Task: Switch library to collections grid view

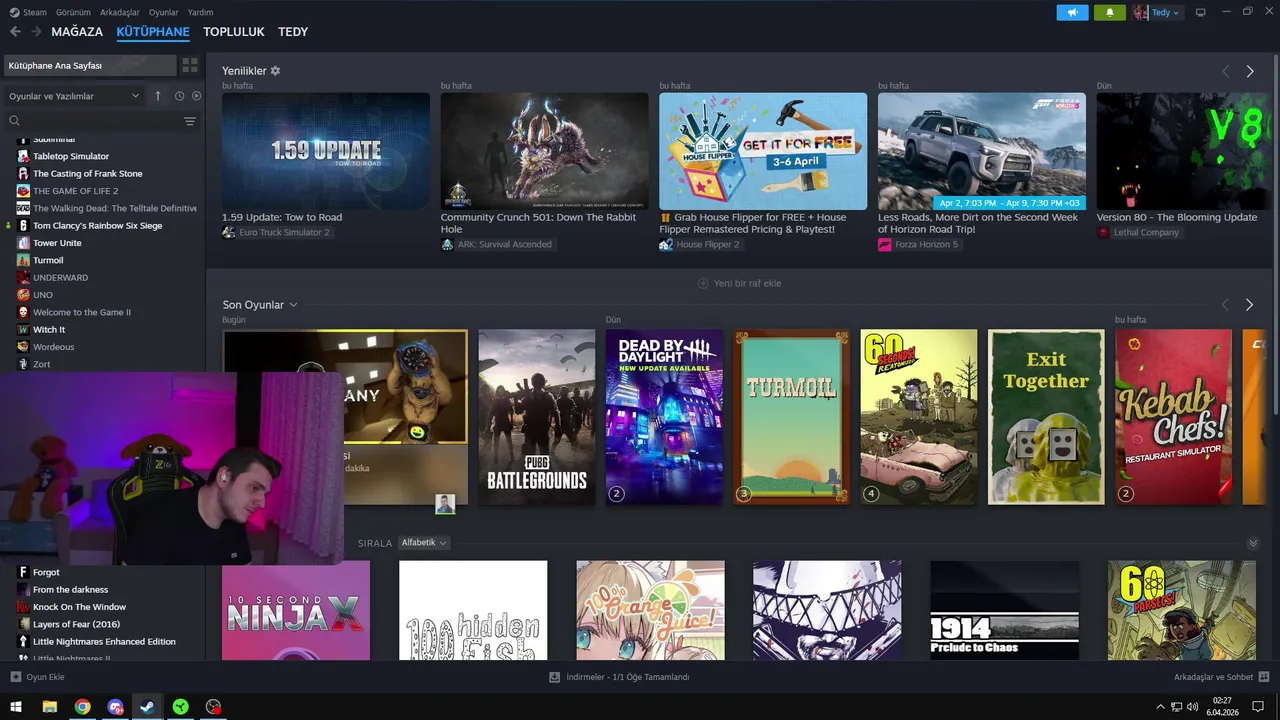Action: point(189,65)
